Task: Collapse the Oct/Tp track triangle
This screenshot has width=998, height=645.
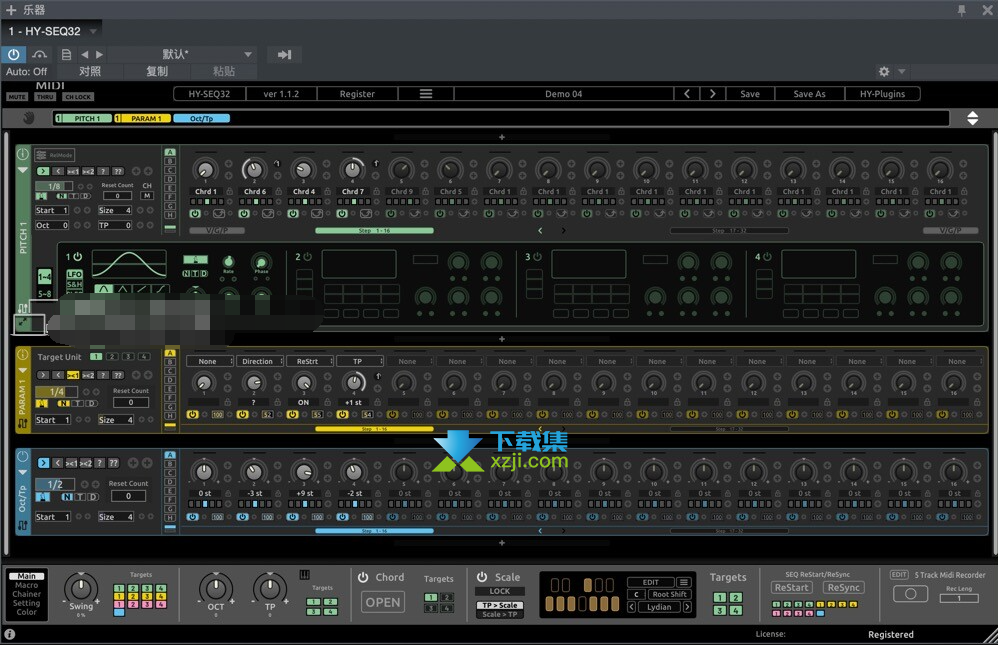Action: click(x=22, y=472)
